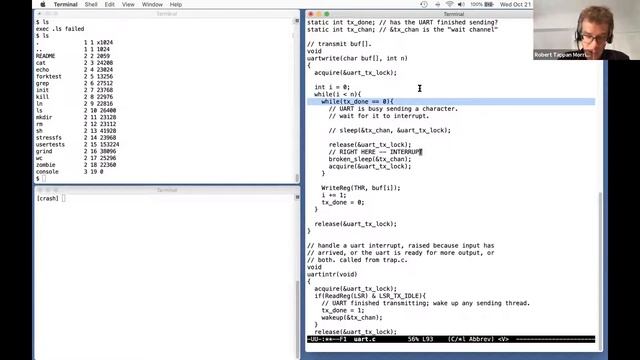
Task: Click the "broken_sleep(&tx_chan);" line
Action: (x=370, y=159)
